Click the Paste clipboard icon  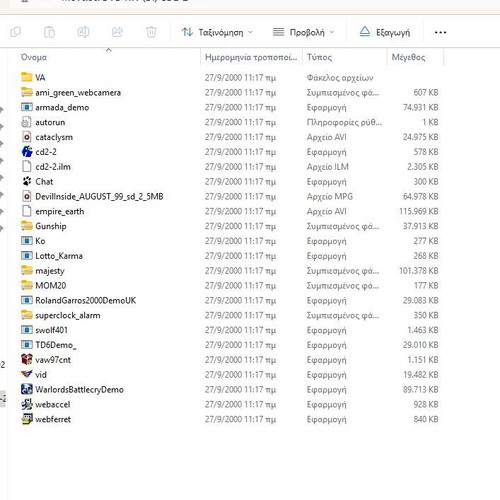click(x=49, y=32)
